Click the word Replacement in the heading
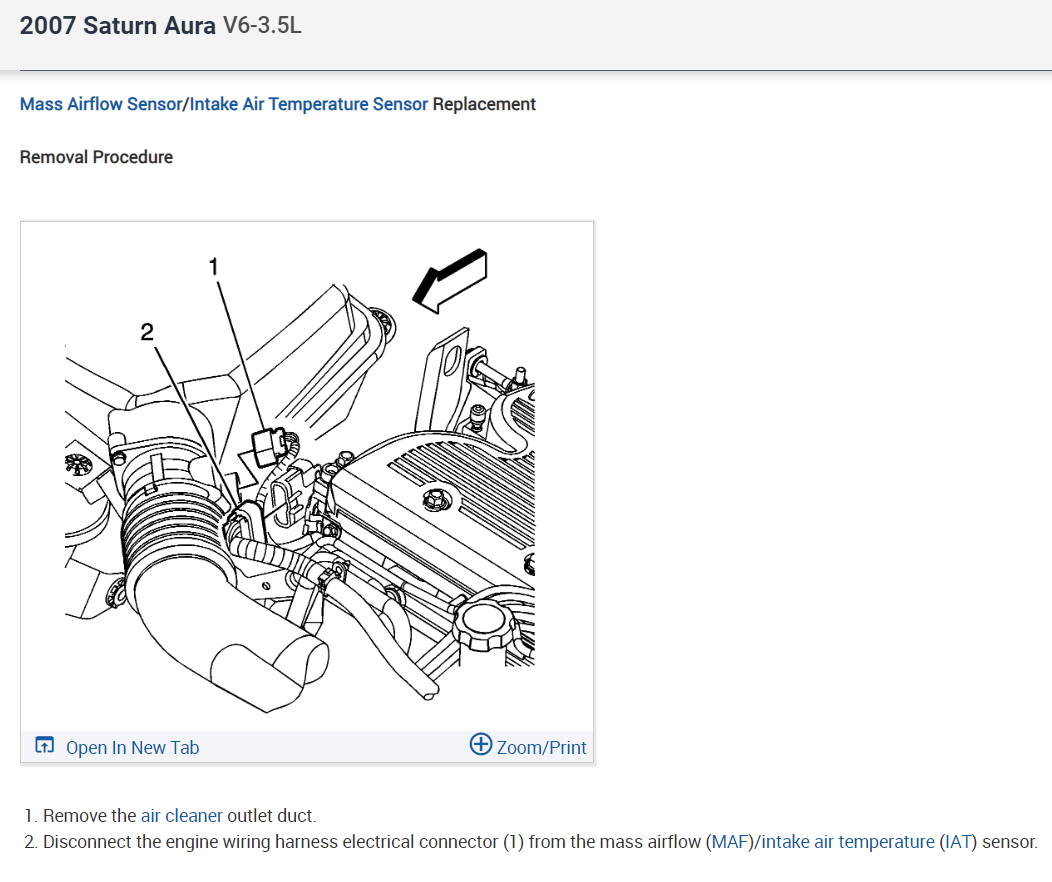This screenshot has width=1052, height=882. click(x=484, y=104)
